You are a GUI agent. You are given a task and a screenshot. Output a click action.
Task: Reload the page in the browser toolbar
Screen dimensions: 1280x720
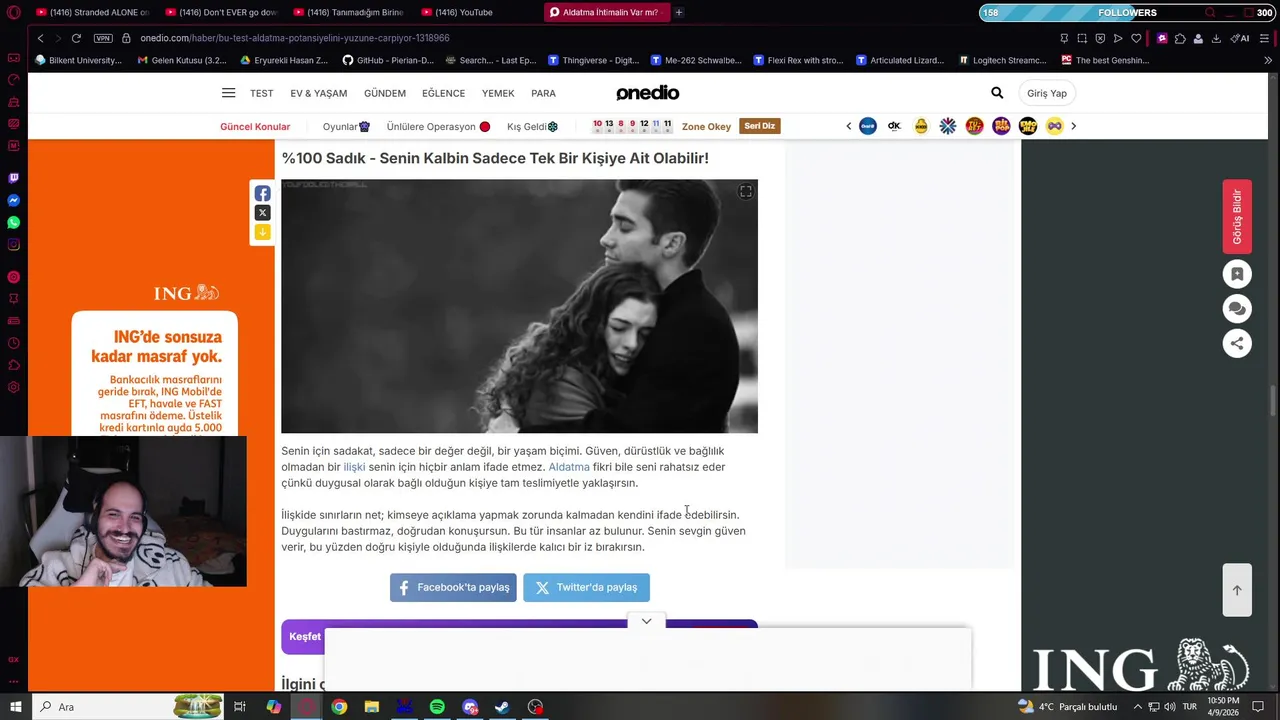pos(76,38)
